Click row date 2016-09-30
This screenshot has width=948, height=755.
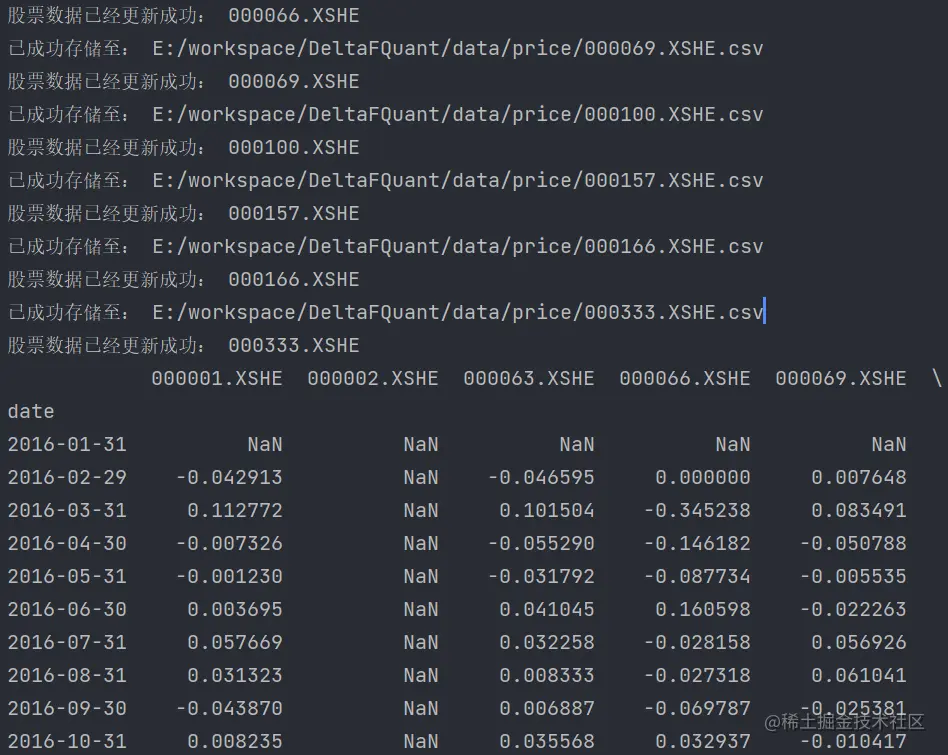pyautogui.click(x=67, y=708)
